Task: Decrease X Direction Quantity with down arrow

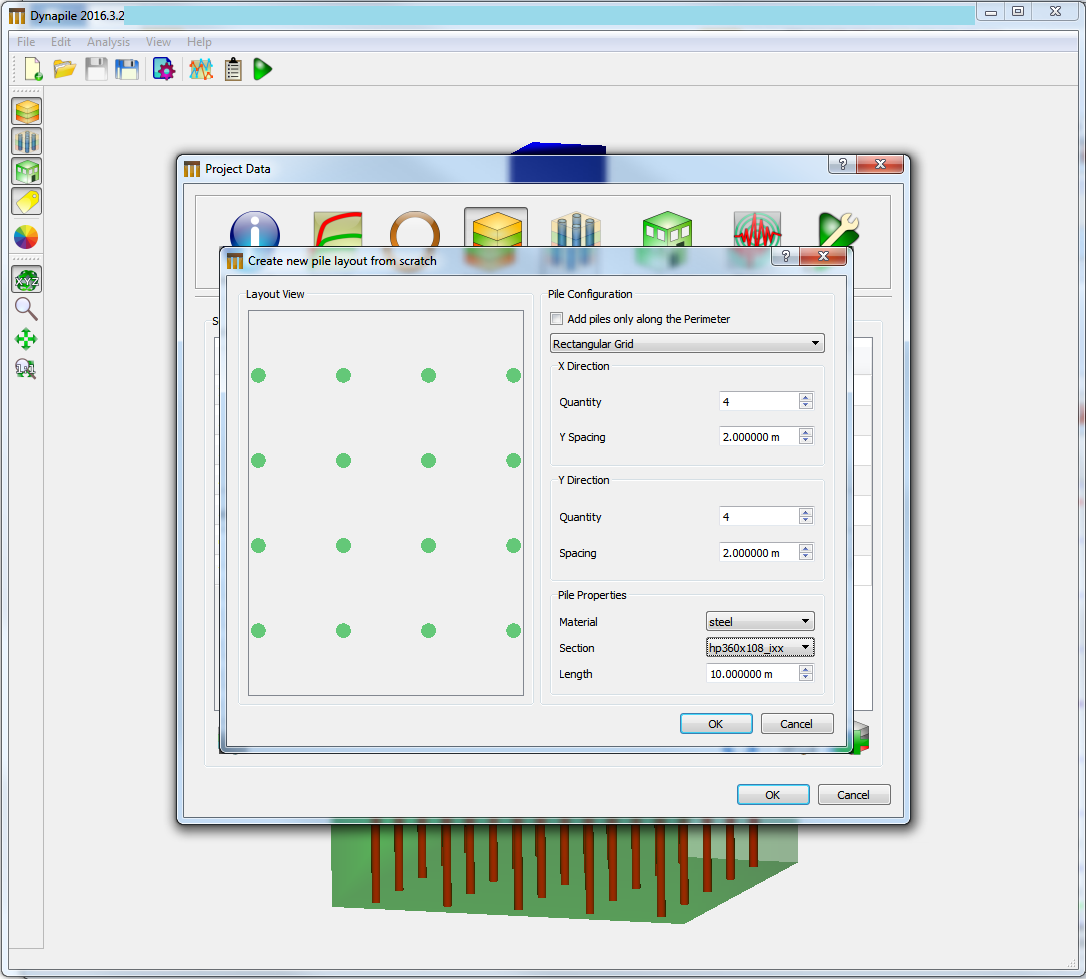Action: tap(805, 406)
